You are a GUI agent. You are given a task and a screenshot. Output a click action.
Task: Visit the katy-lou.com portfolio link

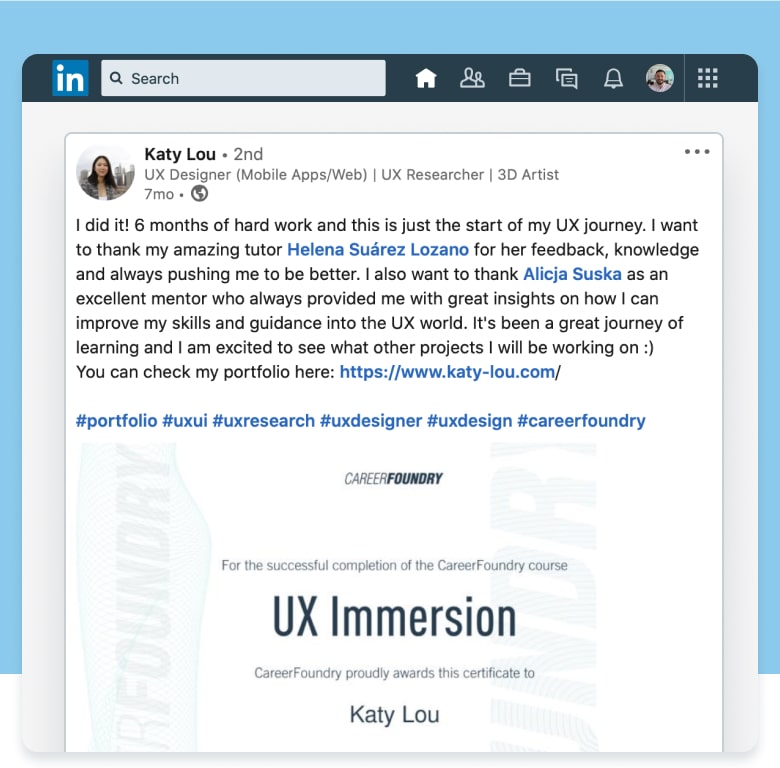point(447,372)
